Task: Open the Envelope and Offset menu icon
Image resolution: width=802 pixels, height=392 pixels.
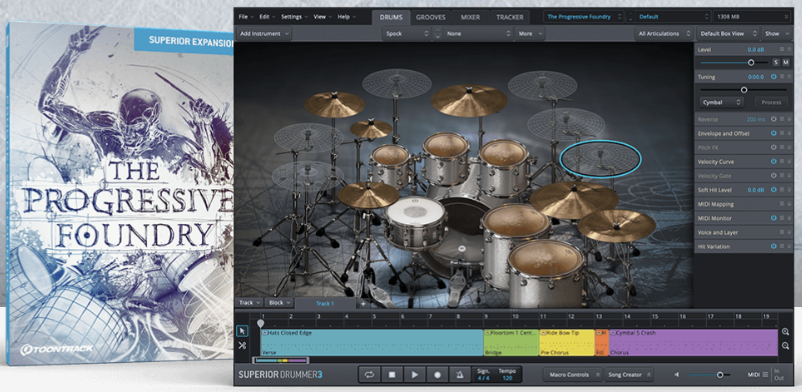Action: pos(782,134)
